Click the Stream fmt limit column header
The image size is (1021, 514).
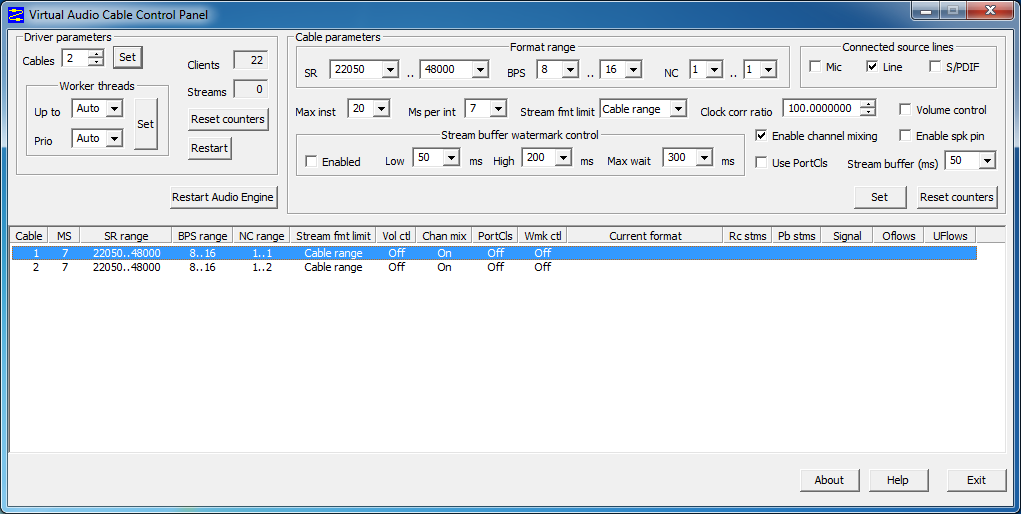point(333,236)
